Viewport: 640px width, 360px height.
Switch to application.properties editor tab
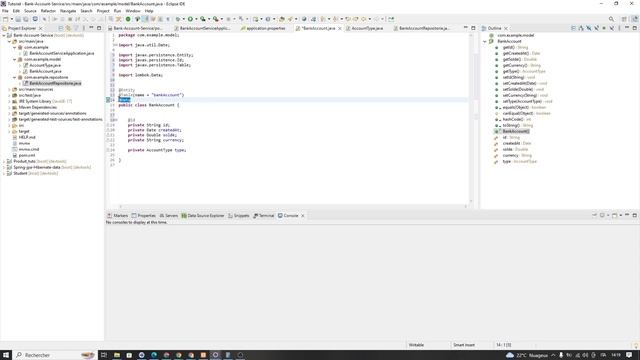pos(263,29)
